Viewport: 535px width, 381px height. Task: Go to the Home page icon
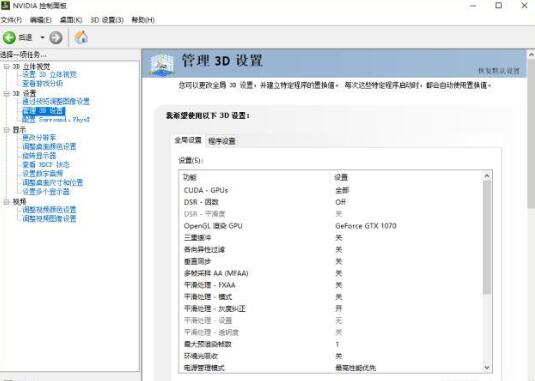pyautogui.click(x=81, y=37)
